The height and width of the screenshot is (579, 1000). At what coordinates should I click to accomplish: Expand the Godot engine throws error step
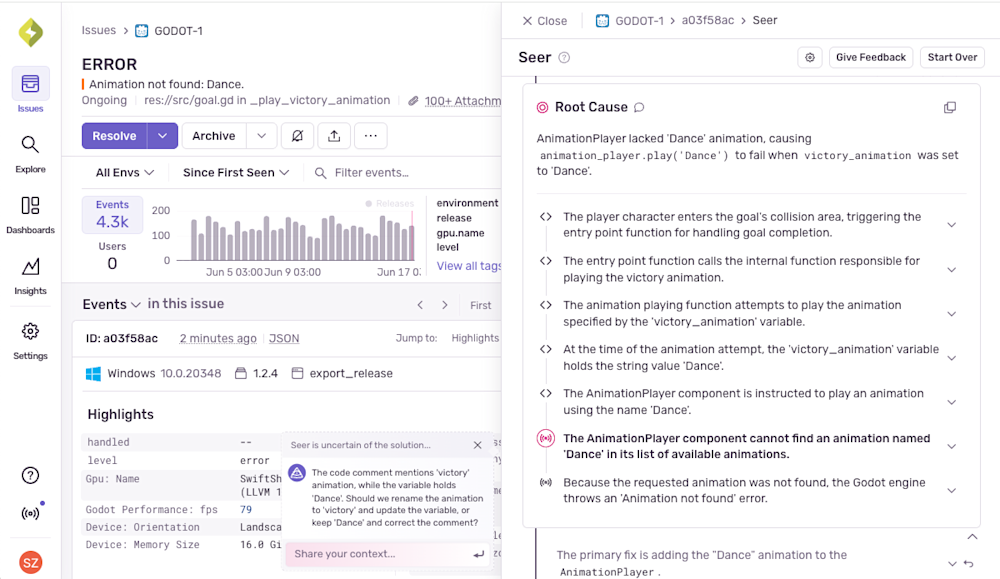point(951,490)
